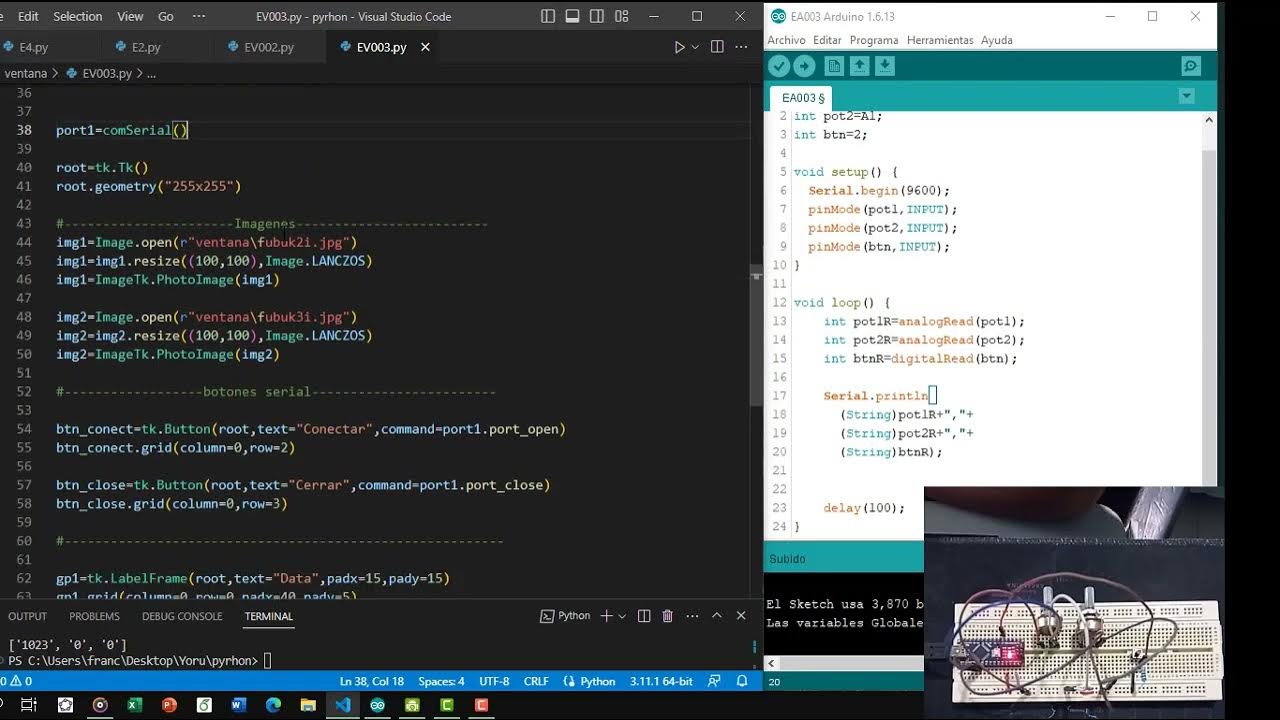
Task: Open run options dropdown beside play button
Action: coord(695,47)
